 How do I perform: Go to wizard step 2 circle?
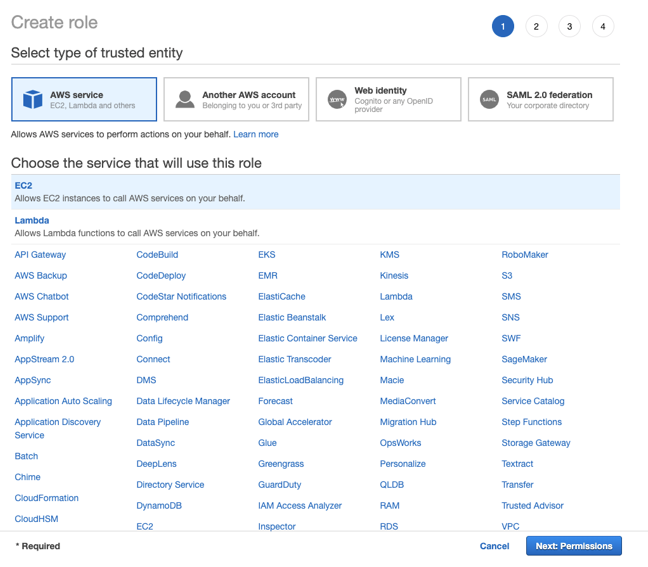point(536,26)
